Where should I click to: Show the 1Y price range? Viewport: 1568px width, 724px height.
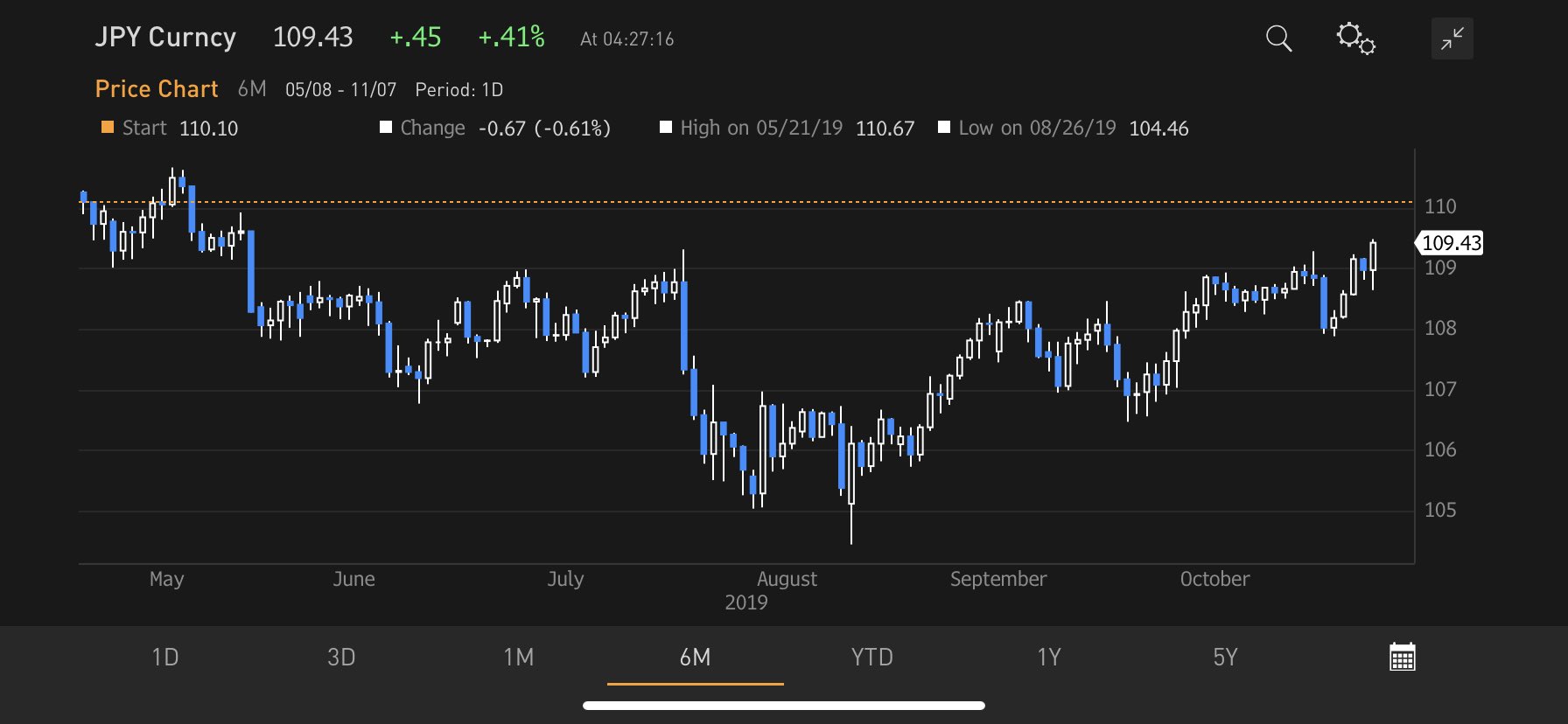pyautogui.click(x=1048, y=657)
